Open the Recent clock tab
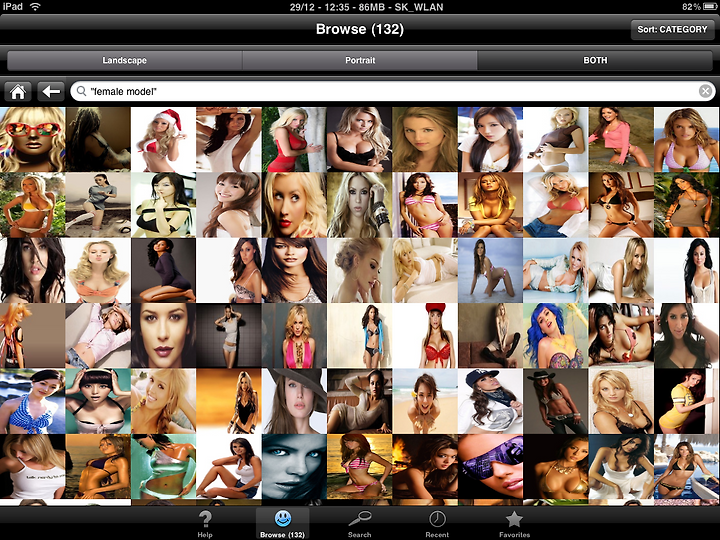 pos(437,524)
